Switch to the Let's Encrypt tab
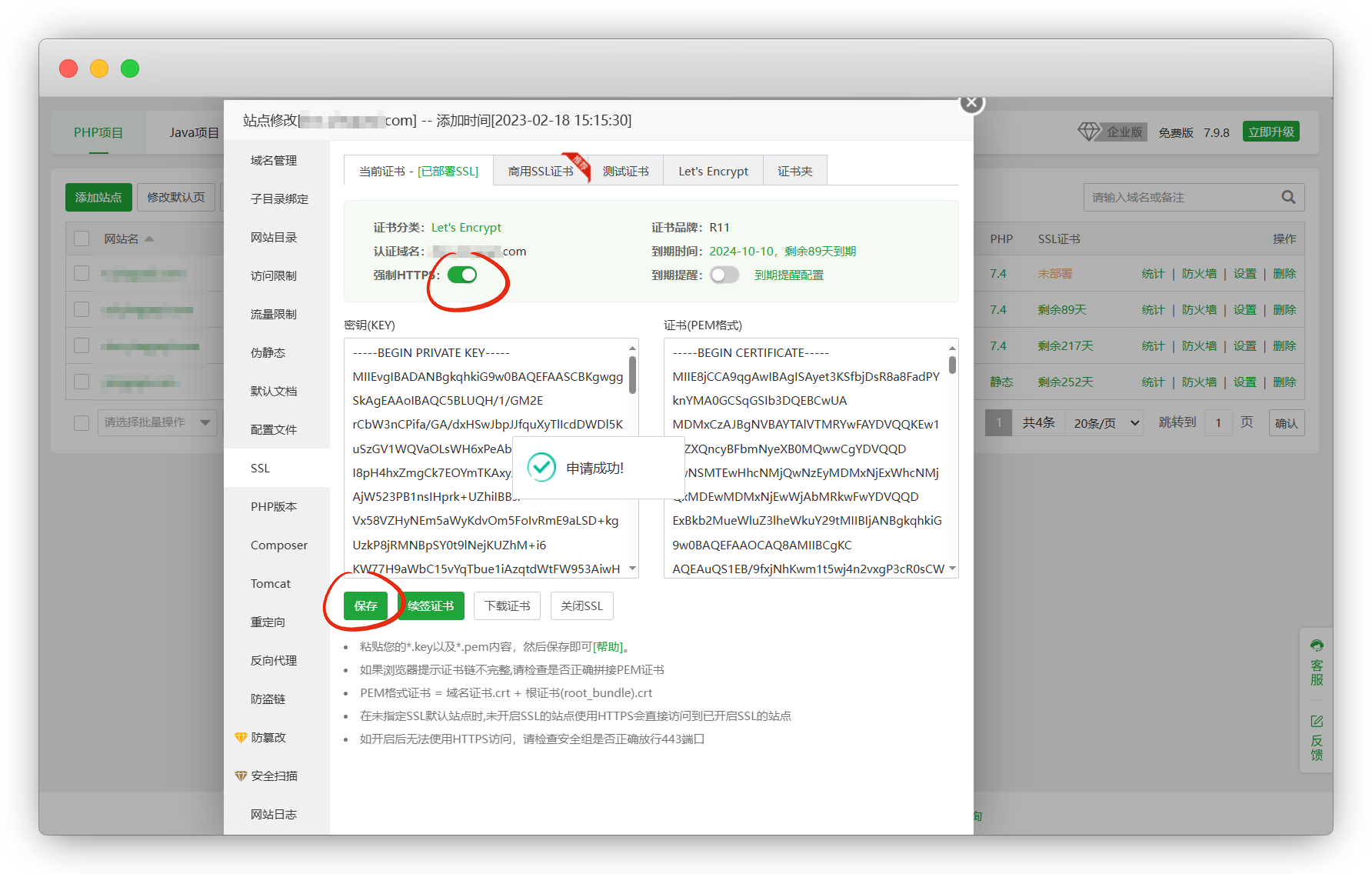 tap(713, 171)
